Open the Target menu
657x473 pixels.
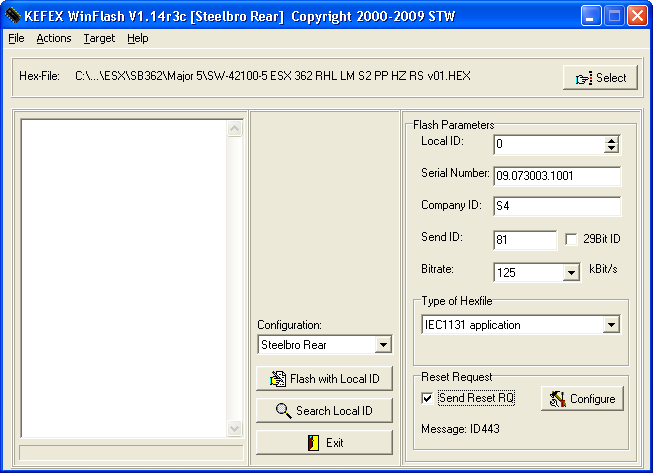[x=99, y=38]
